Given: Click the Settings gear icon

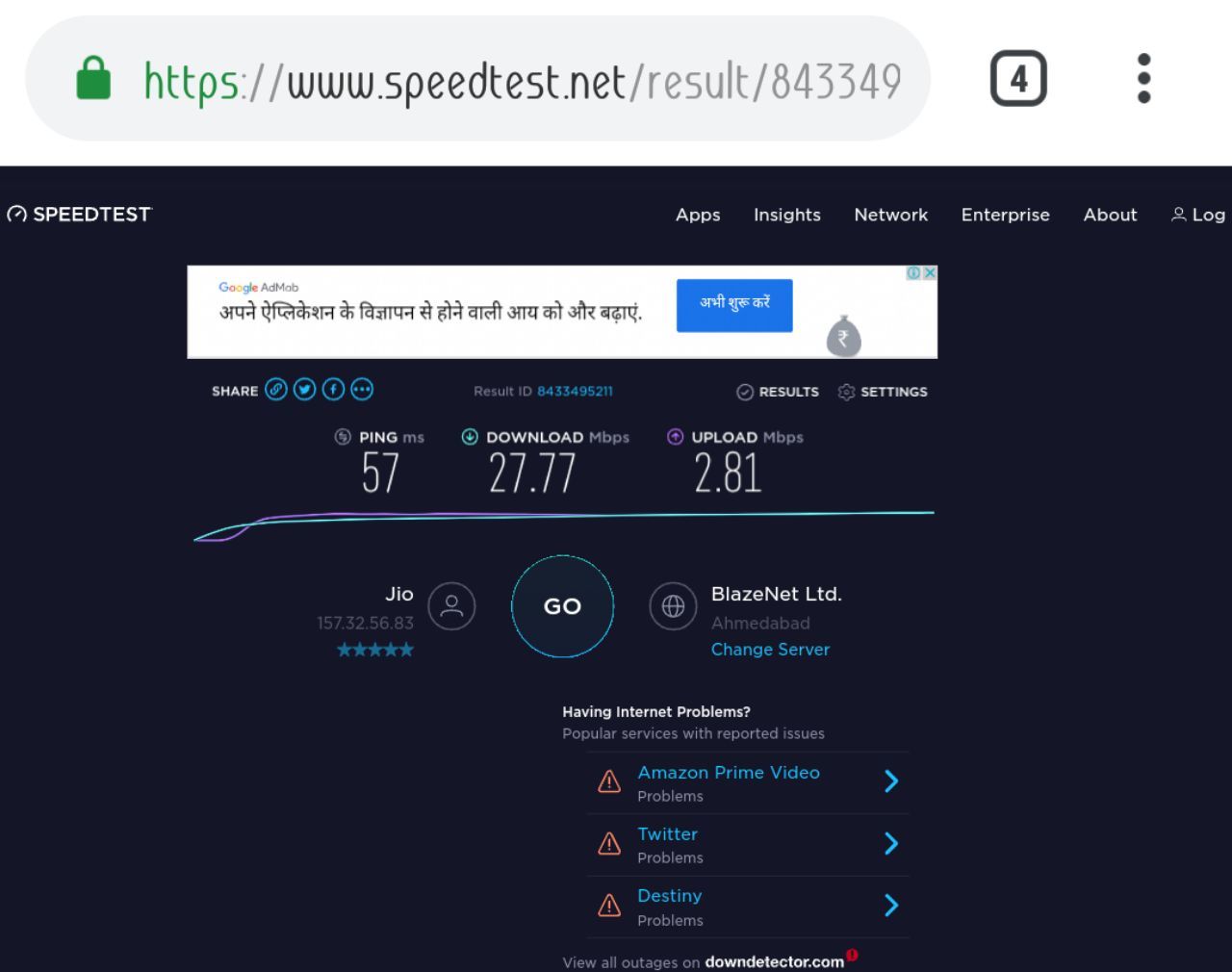Looking at the screenshot, I should click(846, 392).
